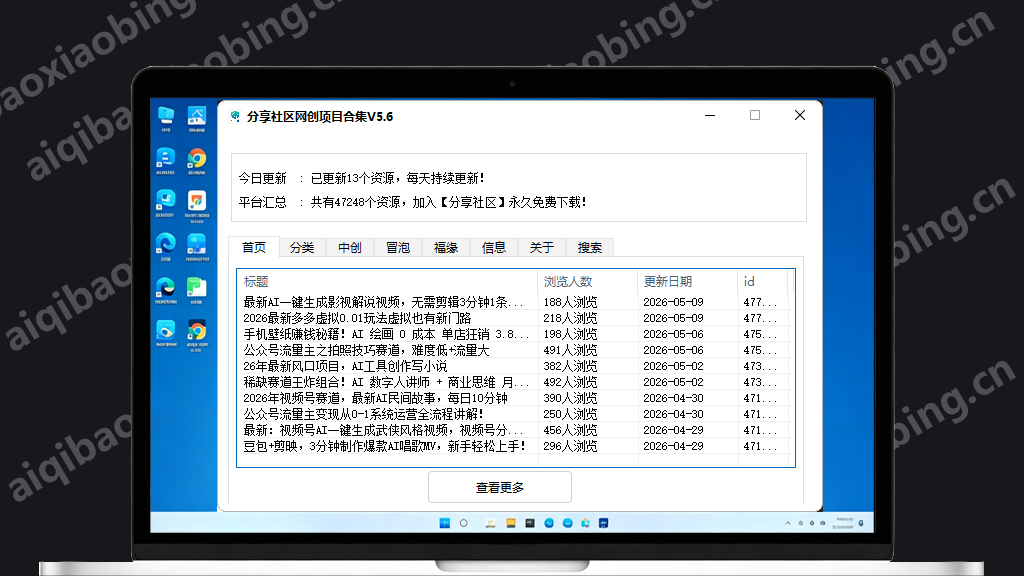
Task: Open the 关于 tab
Action: (542, 248)
